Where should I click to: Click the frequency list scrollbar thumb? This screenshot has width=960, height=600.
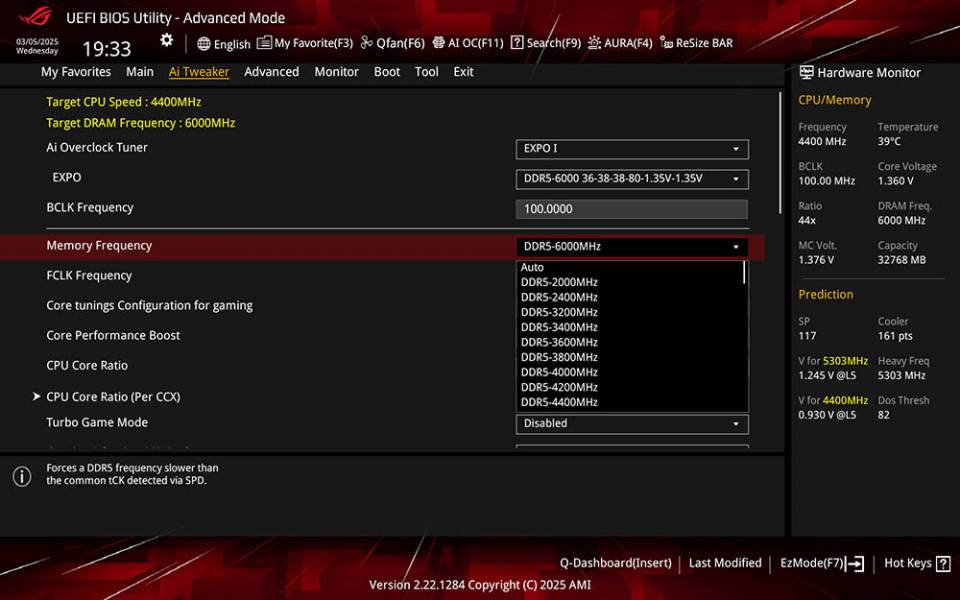click(x=744, y=272)
